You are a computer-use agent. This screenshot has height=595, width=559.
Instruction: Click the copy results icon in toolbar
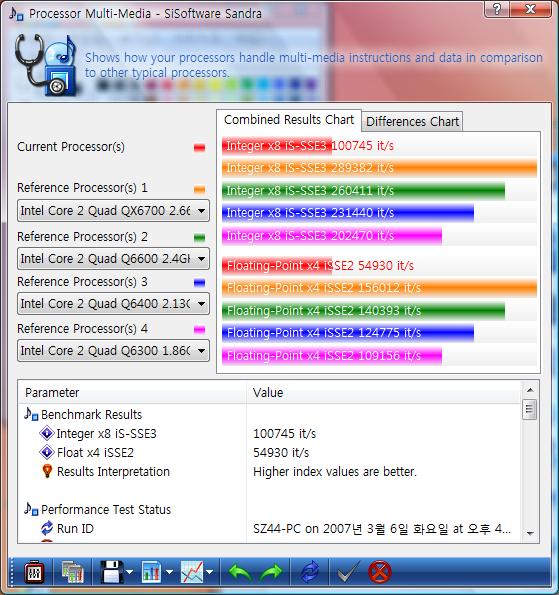[x=73, y=572]
